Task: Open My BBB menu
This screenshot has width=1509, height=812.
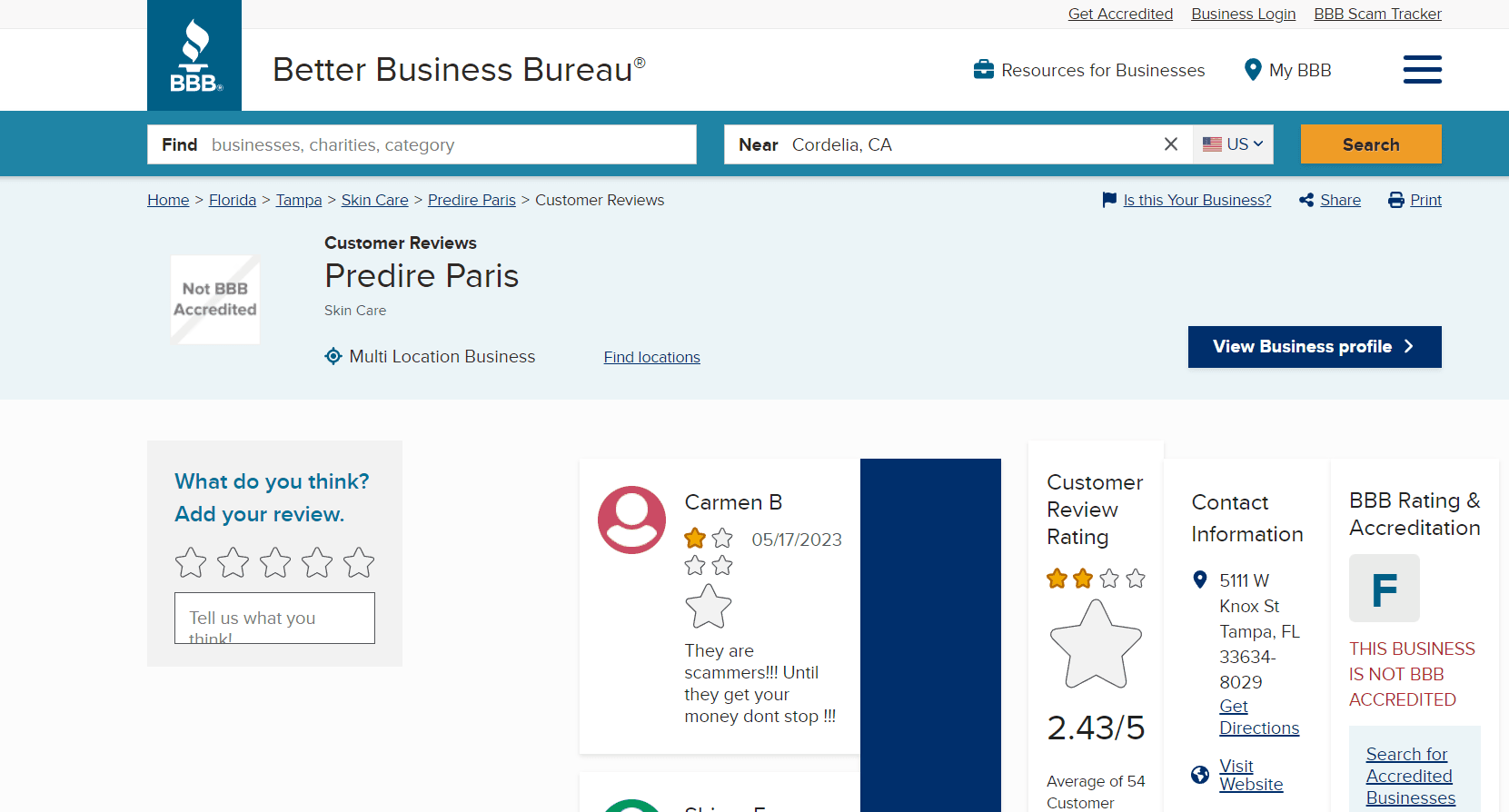Action: tap(1287, 70)
